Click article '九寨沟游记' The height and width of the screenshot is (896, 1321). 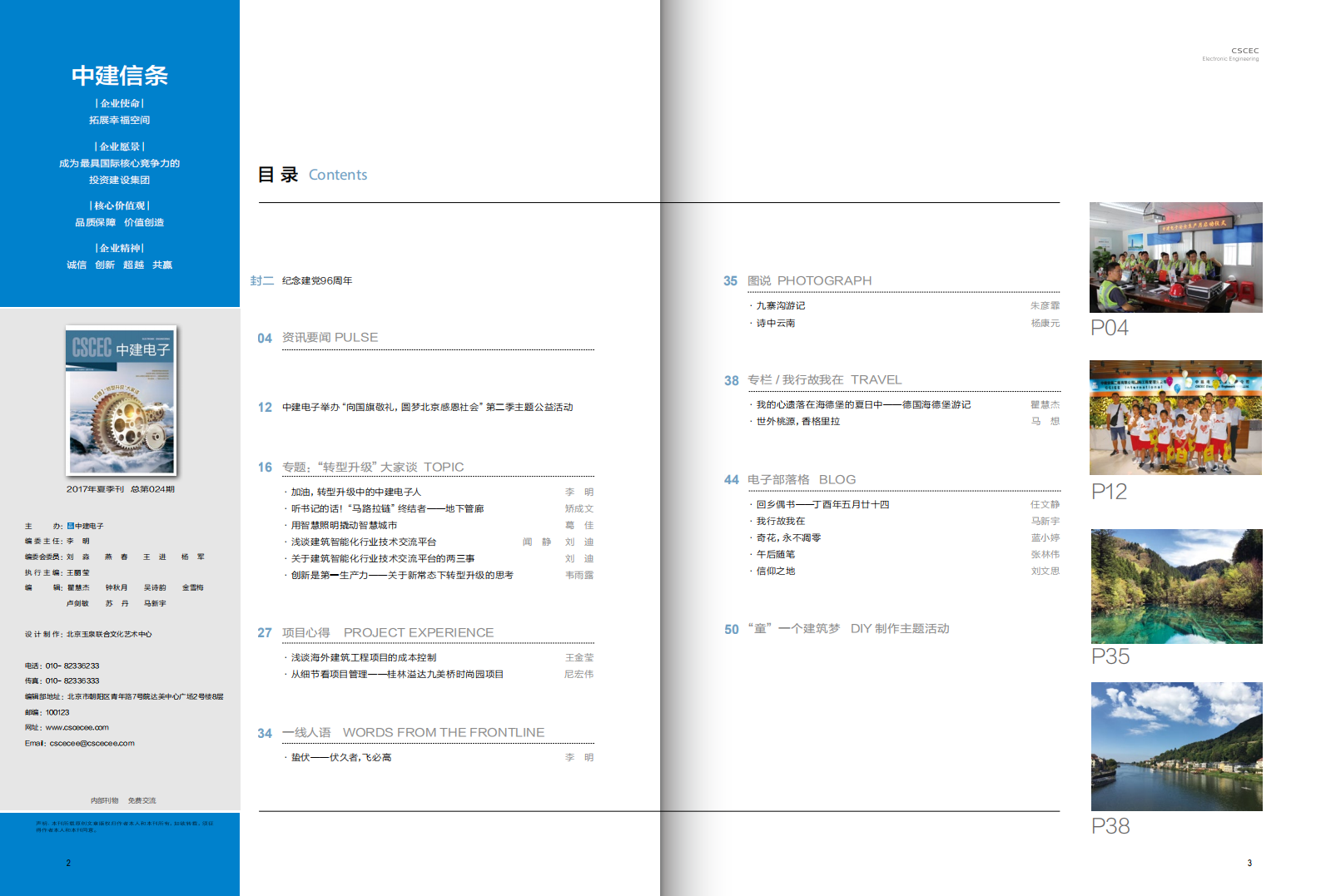click(x=780, y=305)
